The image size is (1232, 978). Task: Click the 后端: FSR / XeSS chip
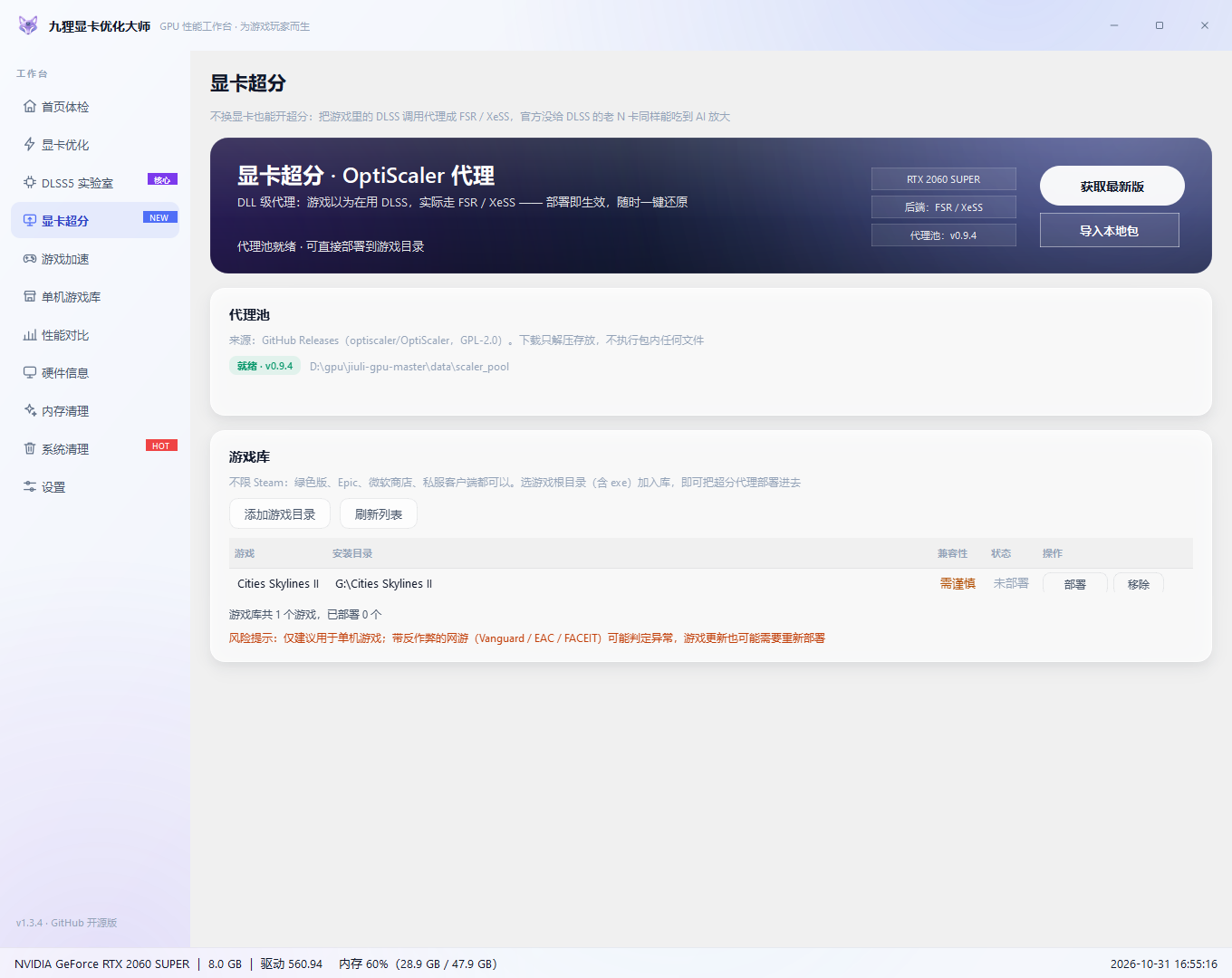click(944, 207)
